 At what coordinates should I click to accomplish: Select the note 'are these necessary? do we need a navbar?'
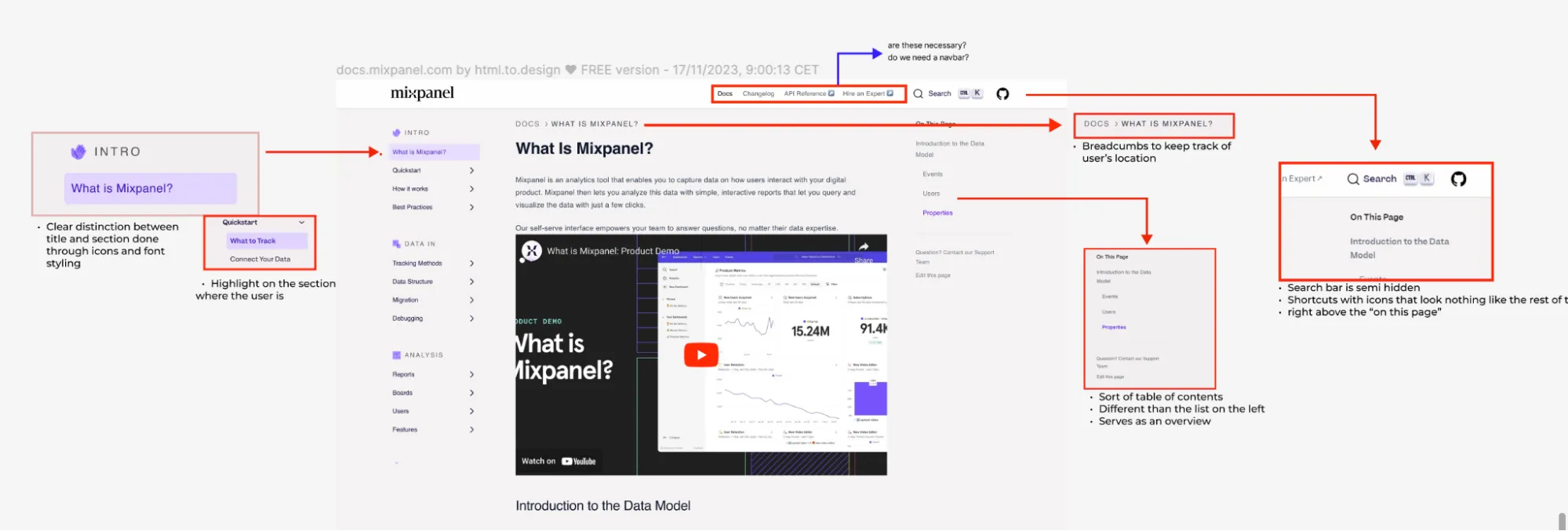coord(928,51)
